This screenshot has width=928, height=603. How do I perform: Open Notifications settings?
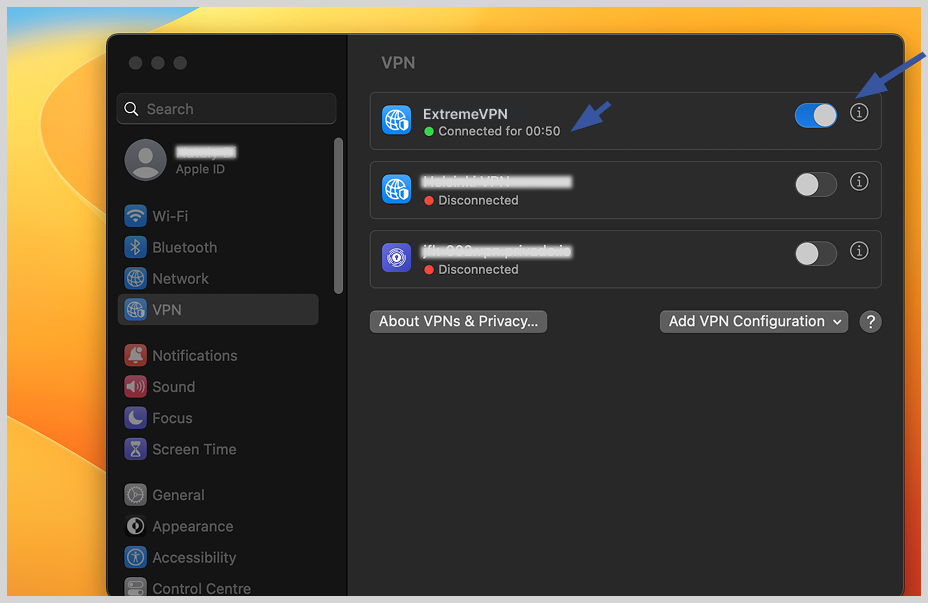[x=218, y=355]
